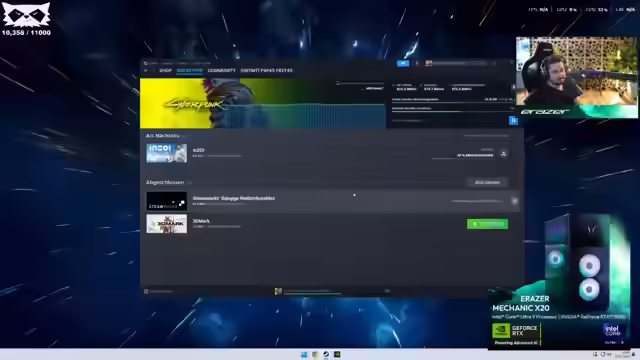Click the user avatar in the header
Viewport: 640px width, 360px height.
point(429,63)
